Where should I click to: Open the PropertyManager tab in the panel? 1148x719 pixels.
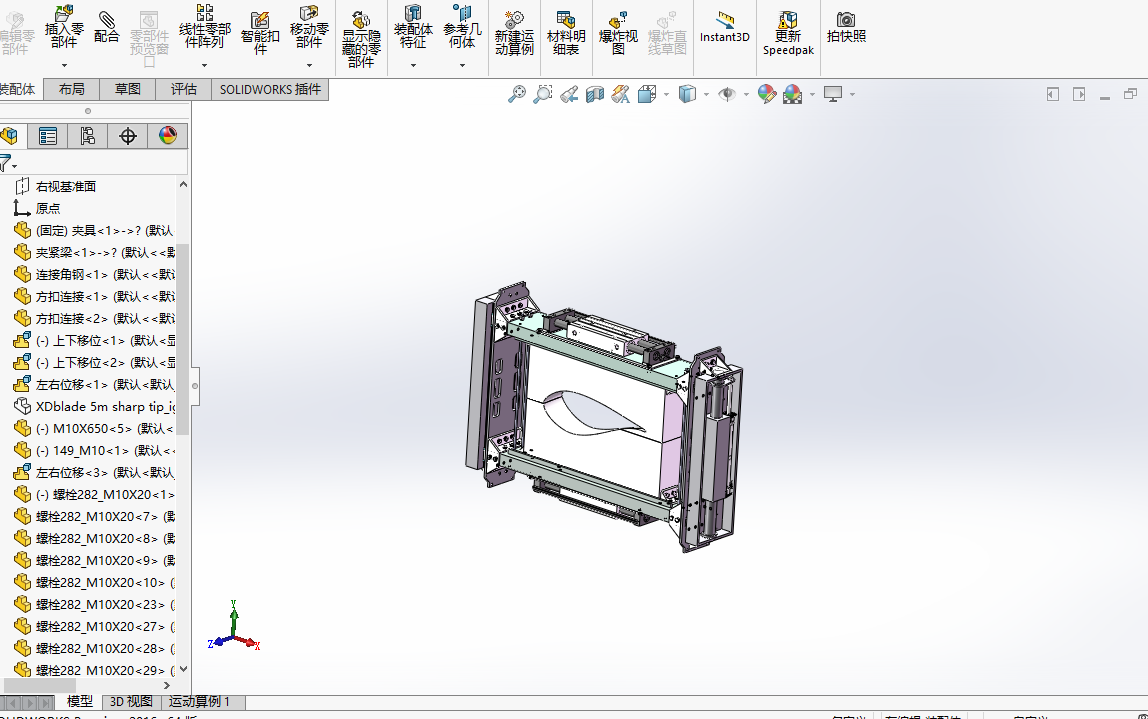[x=48, y=136]
